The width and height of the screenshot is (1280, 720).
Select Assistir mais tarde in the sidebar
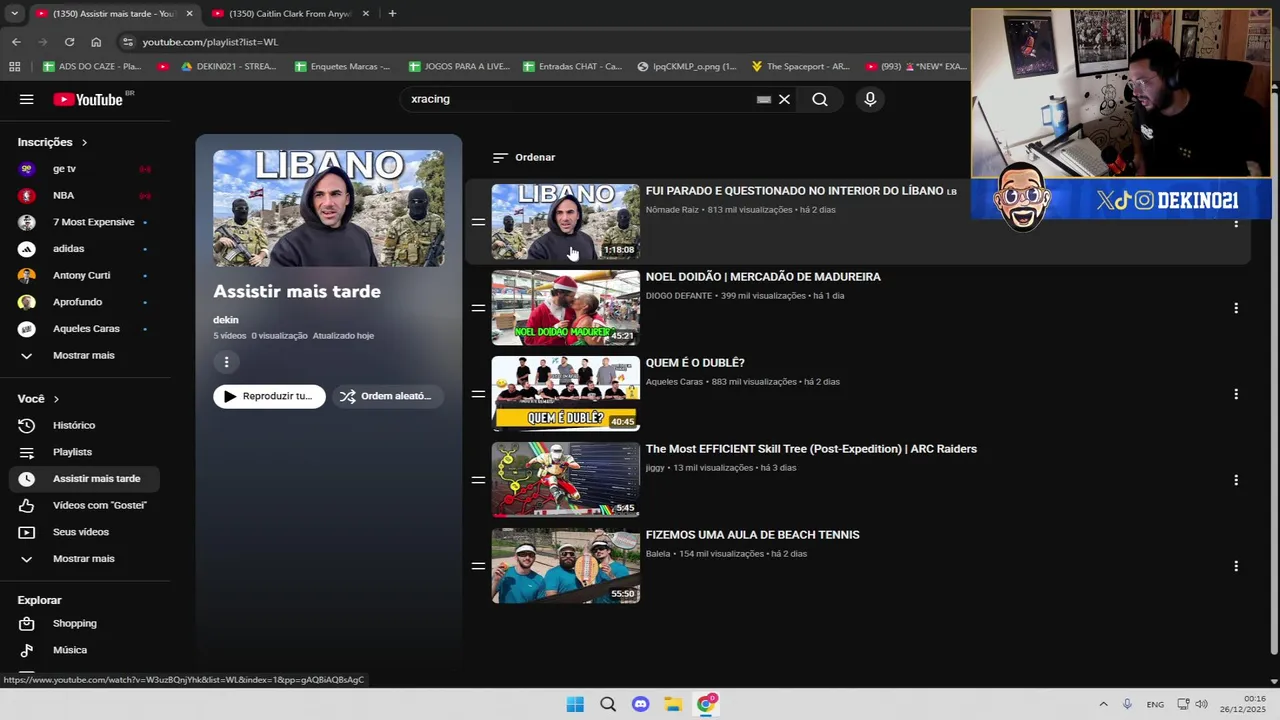pyautogui.click(x=84, y=479)
